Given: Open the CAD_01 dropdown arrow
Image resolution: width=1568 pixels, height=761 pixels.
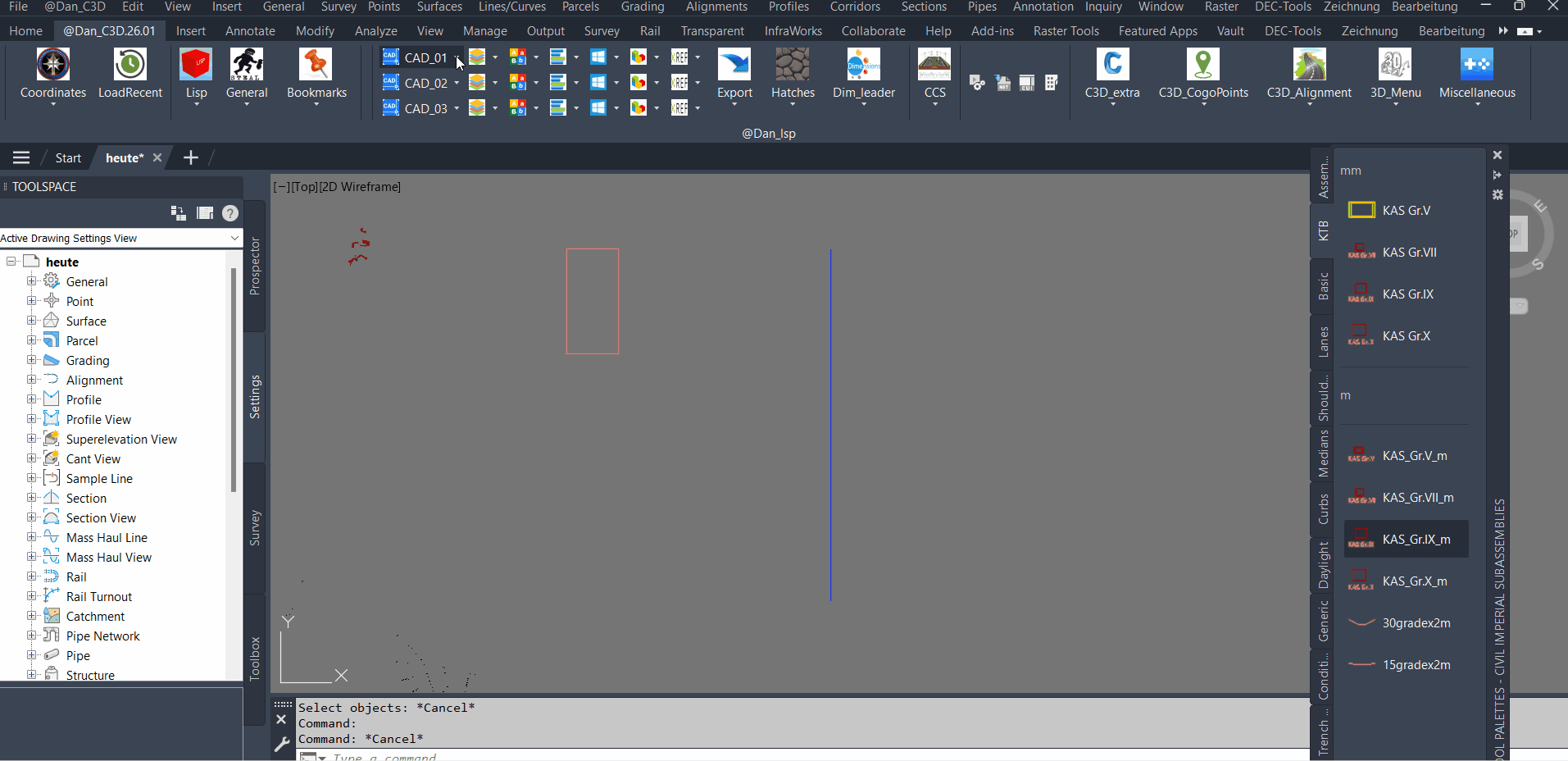Looking at the screenshot, I should [457, 58].
